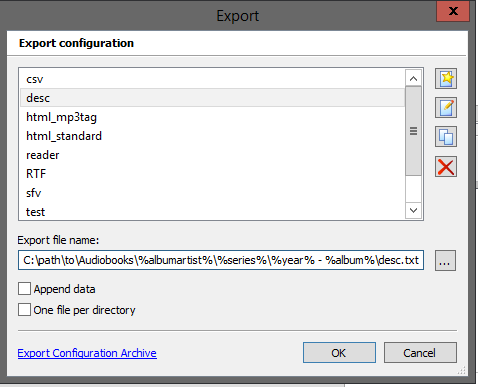Select the html_mp3tag configuration
Image resolution: width=478 pixels, height=387 pixels.
(x=212, y=117)
